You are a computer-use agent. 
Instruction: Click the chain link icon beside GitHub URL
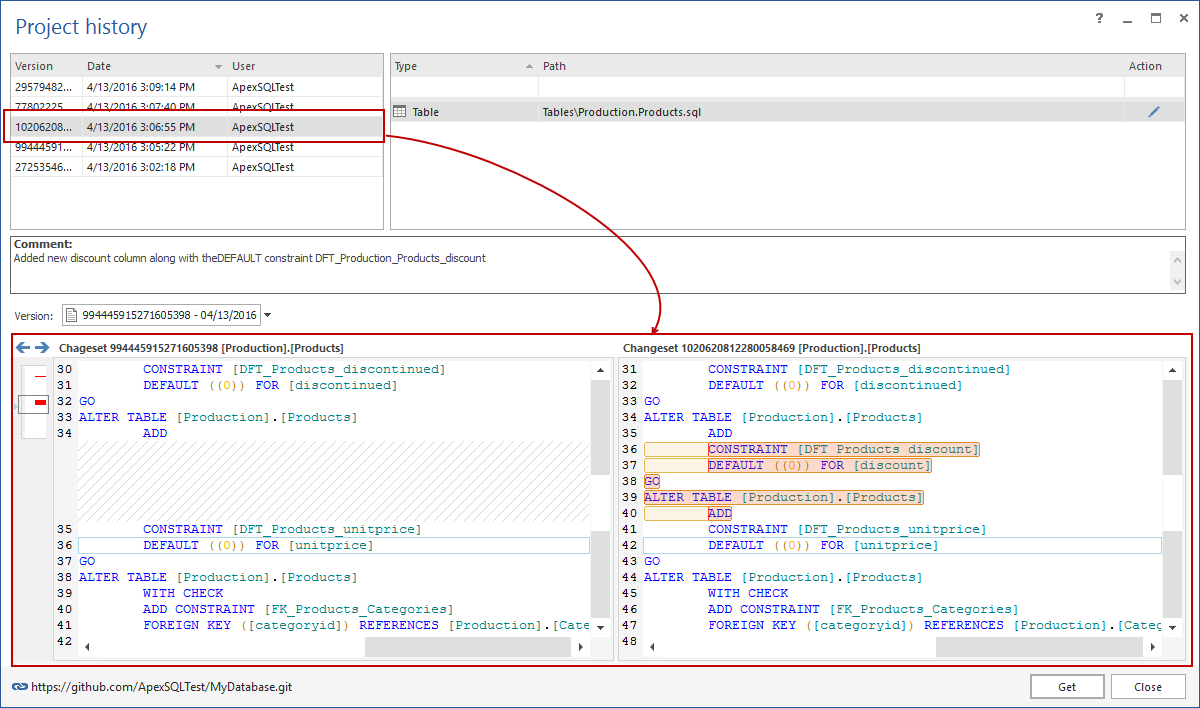click(19, 687)
